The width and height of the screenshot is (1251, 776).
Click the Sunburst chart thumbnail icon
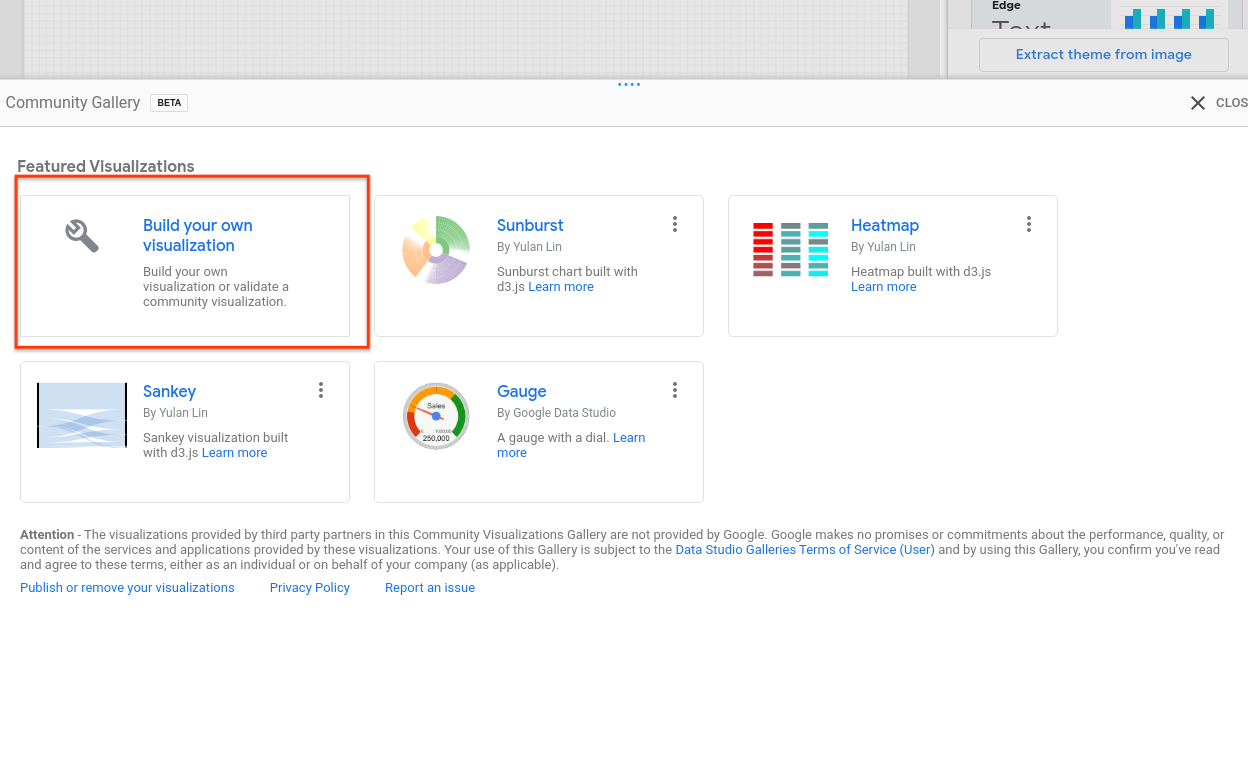(436, 250)
